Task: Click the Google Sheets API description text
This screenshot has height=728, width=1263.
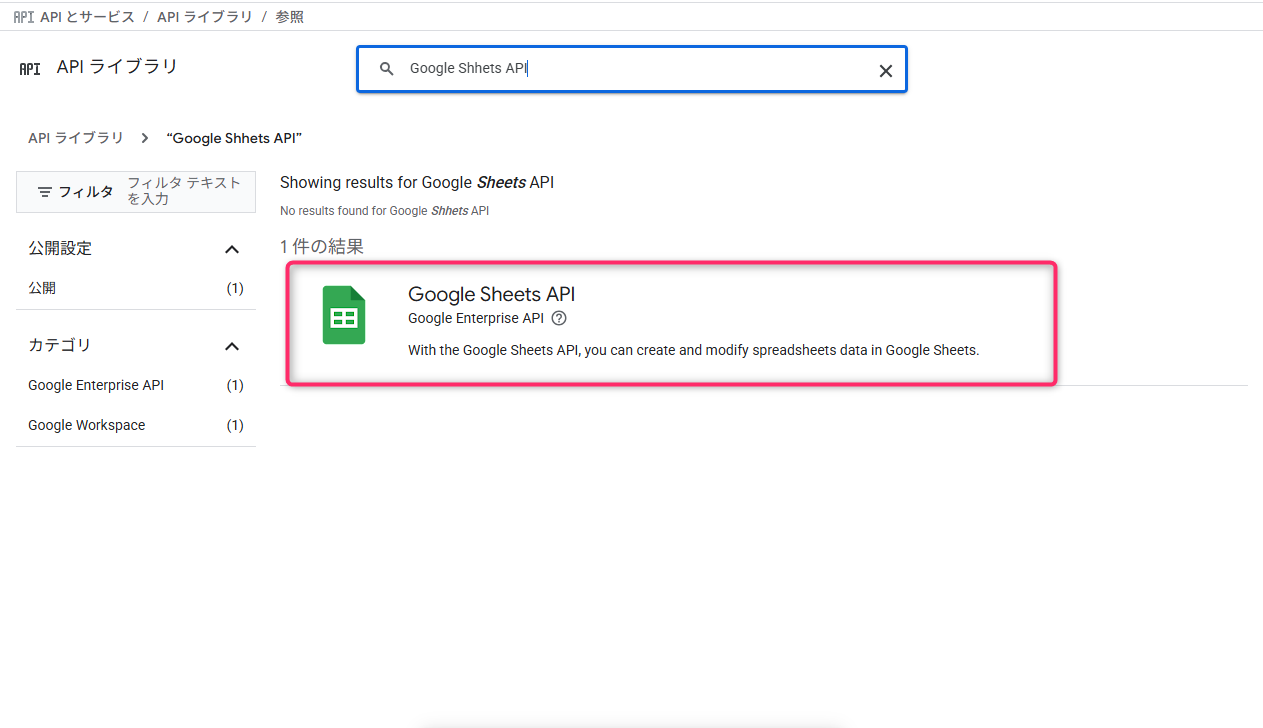Action: pos(693,350)
